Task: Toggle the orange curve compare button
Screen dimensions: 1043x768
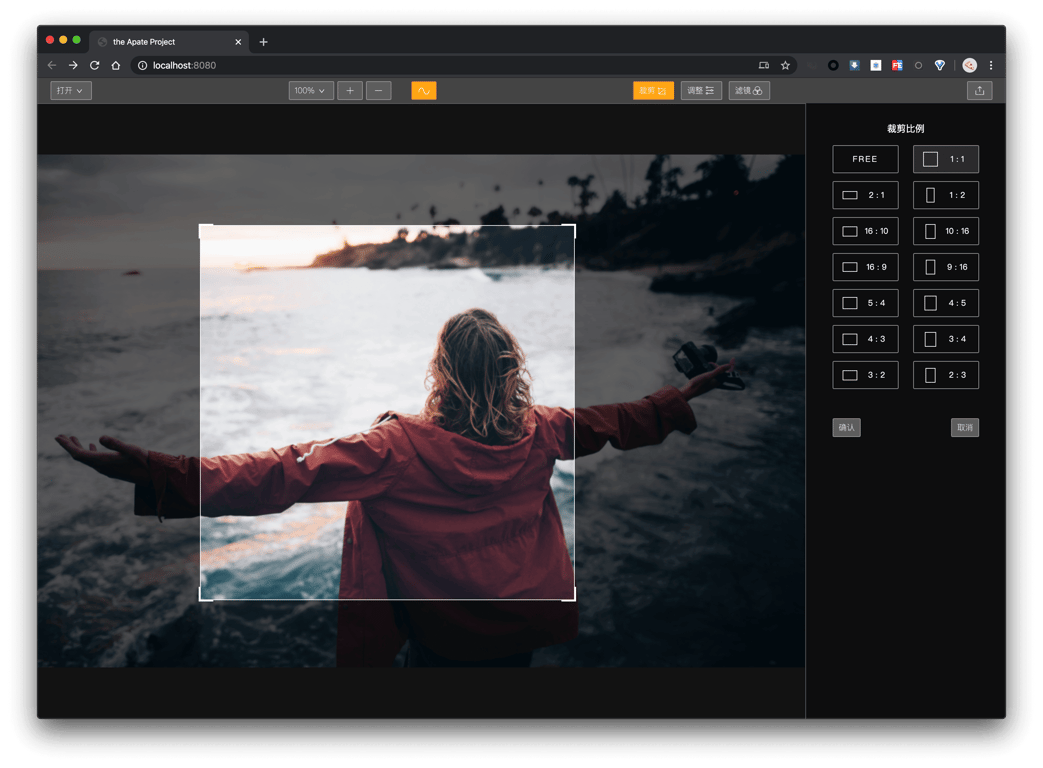Action: coord(424,91)
